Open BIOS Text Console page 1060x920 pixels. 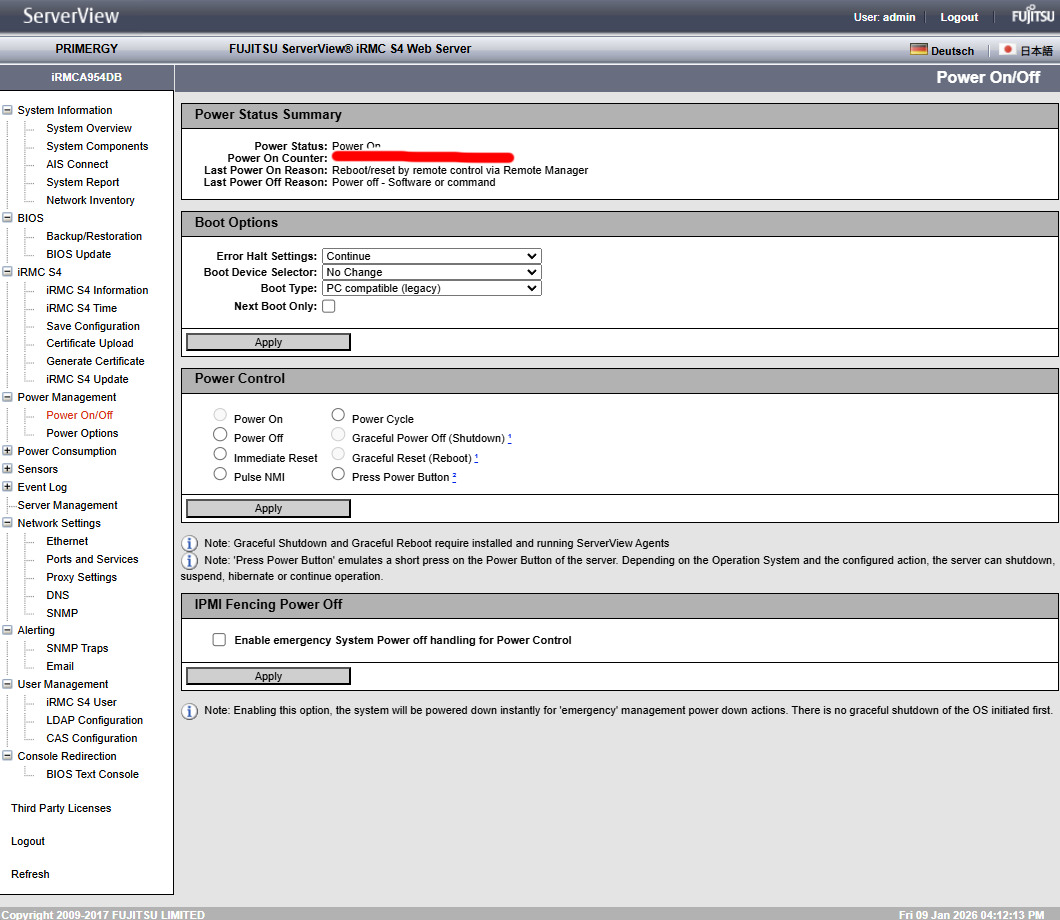tap(92, 774)
